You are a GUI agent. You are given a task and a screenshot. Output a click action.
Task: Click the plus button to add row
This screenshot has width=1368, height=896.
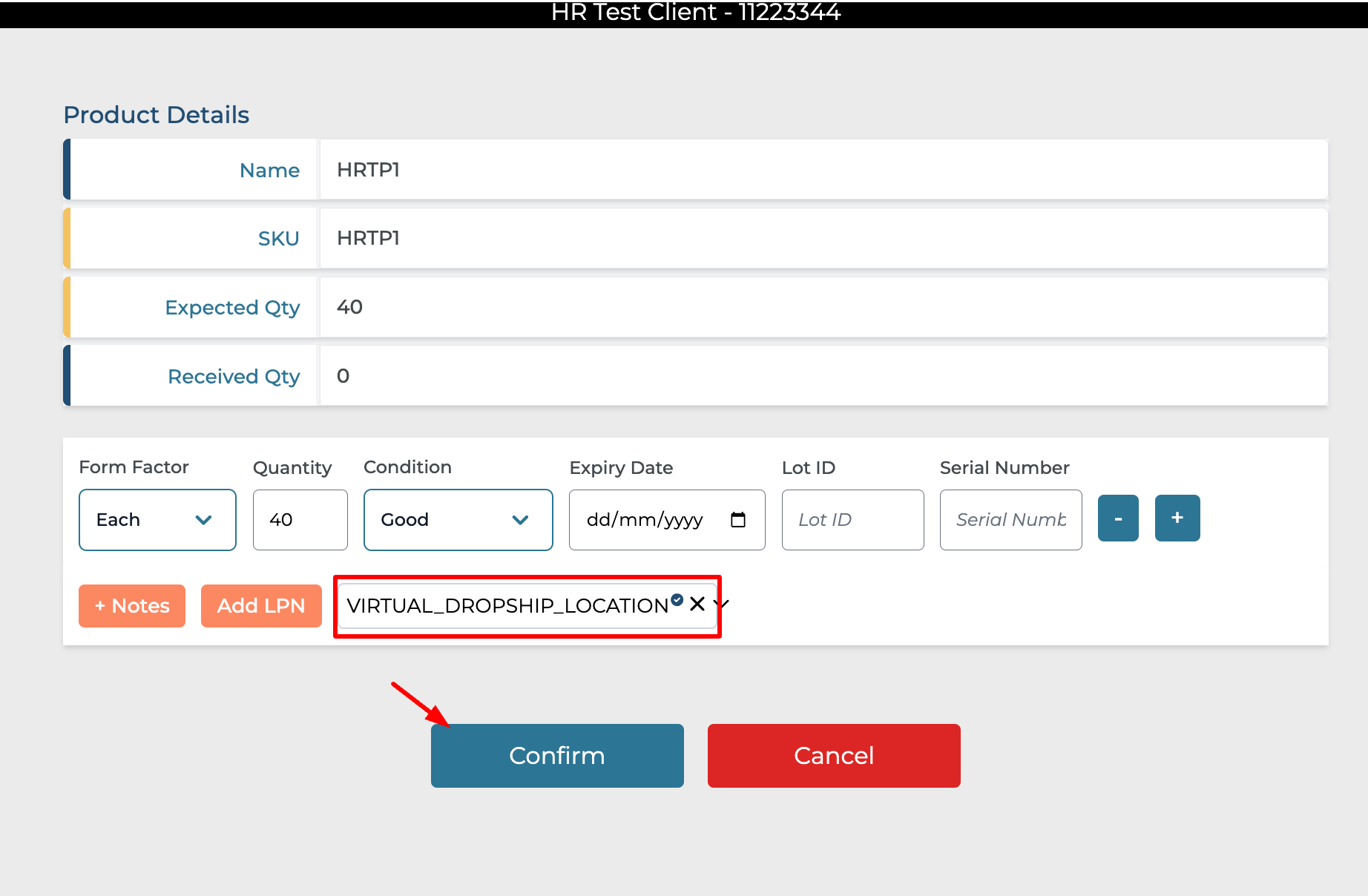(1177, 518)
